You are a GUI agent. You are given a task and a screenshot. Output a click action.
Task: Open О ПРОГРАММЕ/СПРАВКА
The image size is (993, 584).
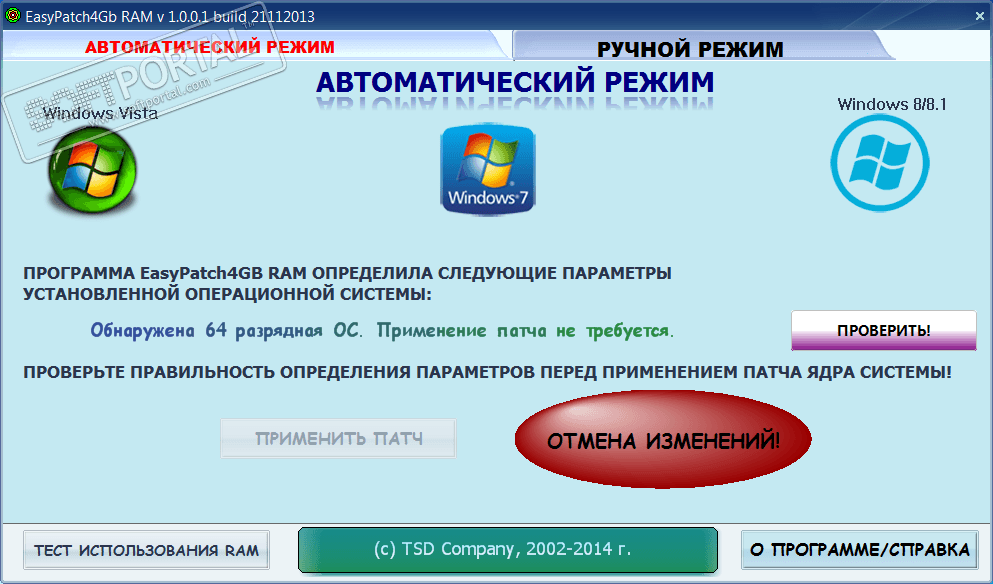pos(859,549)
